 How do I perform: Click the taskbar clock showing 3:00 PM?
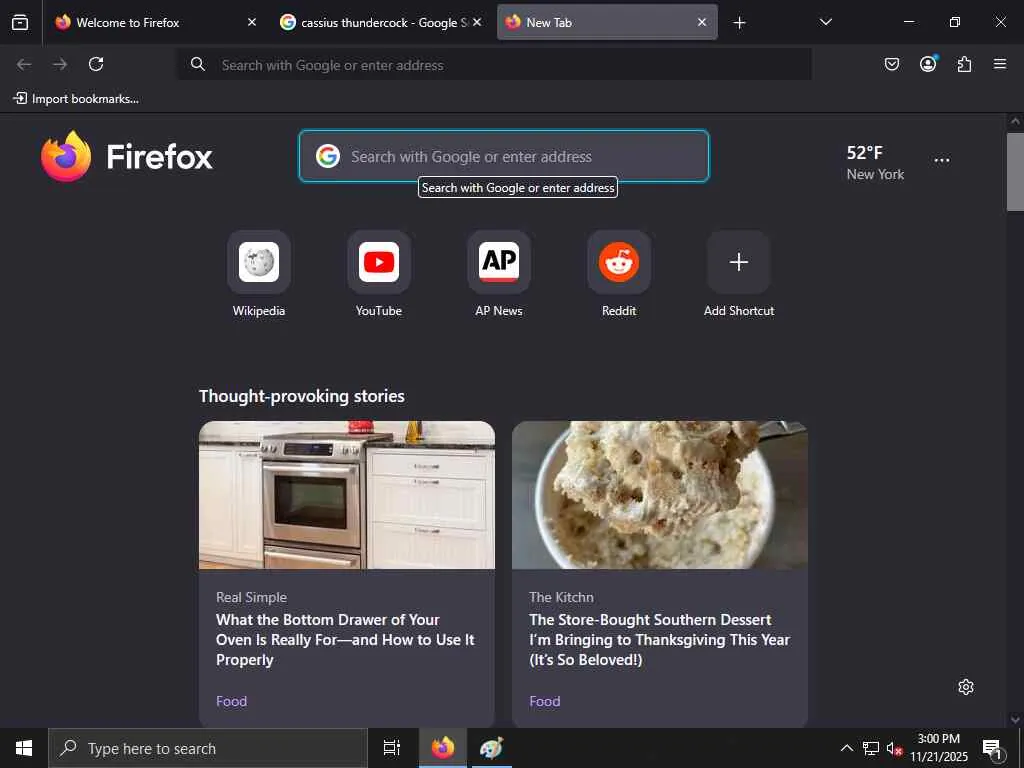coord(939,748)
